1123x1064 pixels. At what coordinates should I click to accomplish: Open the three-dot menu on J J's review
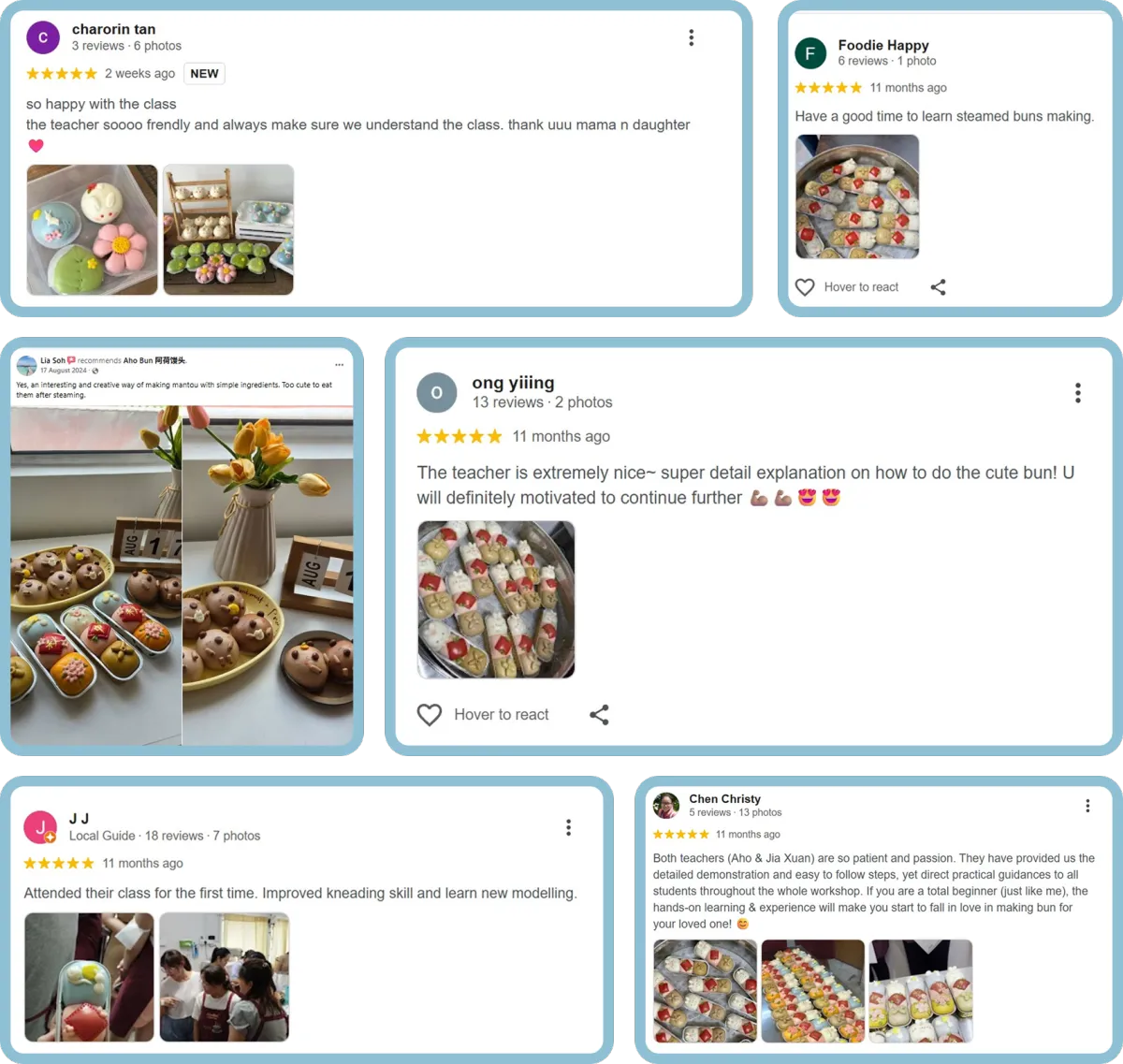pos(568,827)
